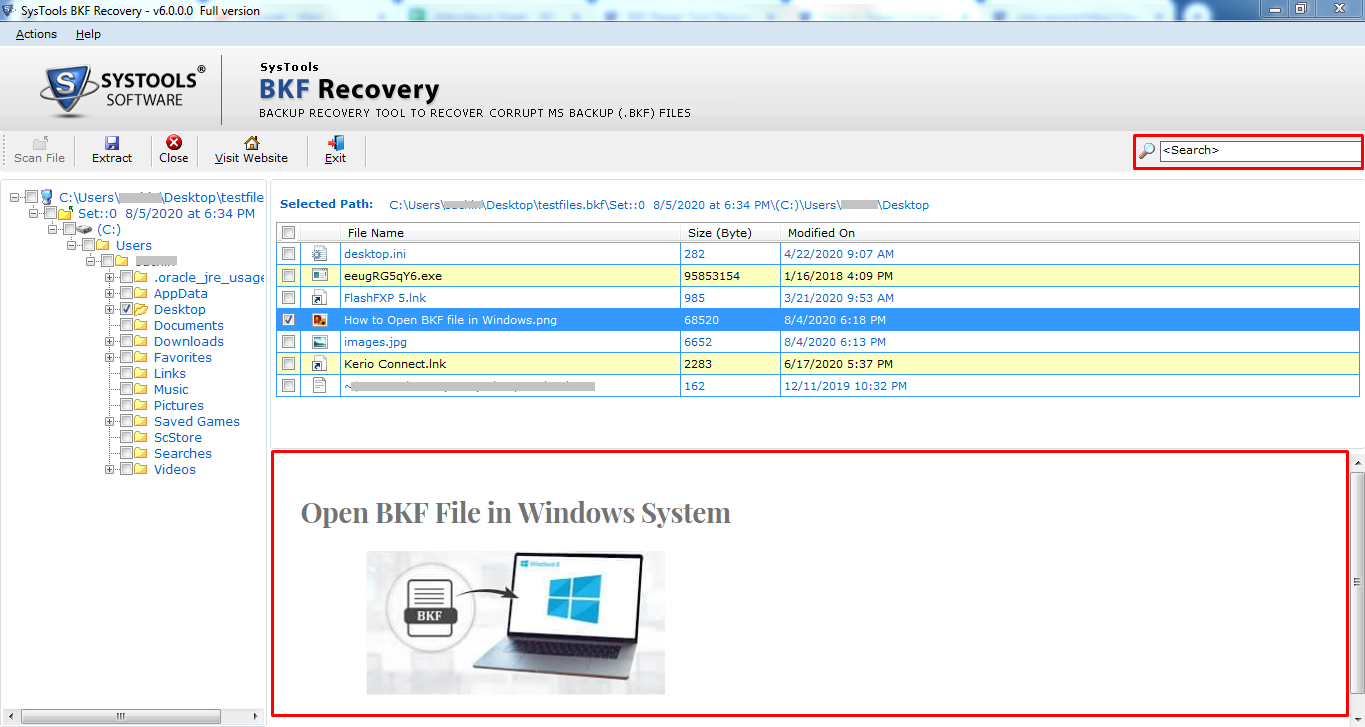Sort by the File Name column header

[x=510, y=232]
